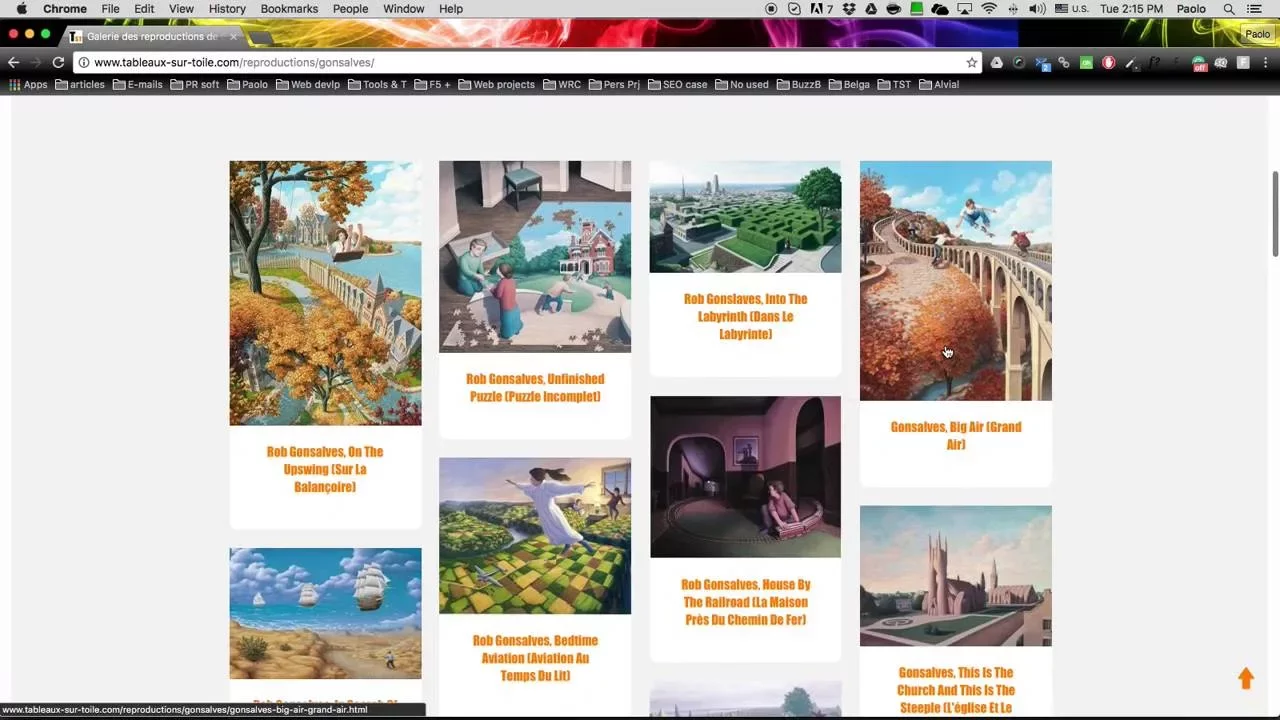Open the eyedropper color picker extension
Viewport: 1280px width, 720px height.
click(x=1131, y=62)
